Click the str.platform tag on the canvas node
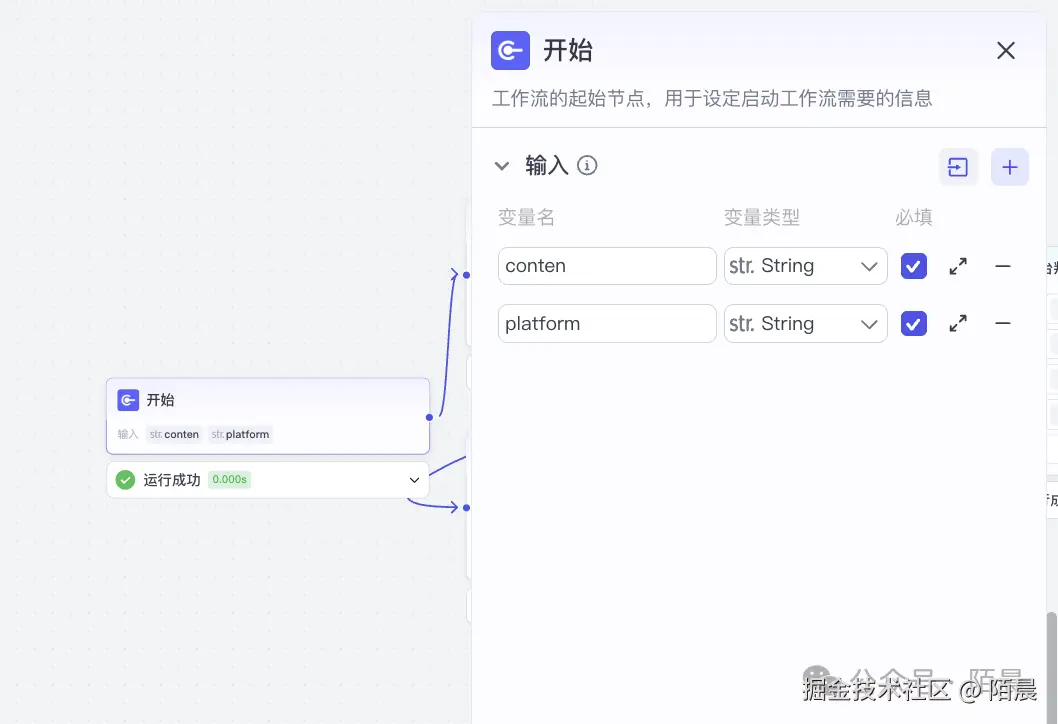This screenshot has width=1058, height=724. [240, 434]
